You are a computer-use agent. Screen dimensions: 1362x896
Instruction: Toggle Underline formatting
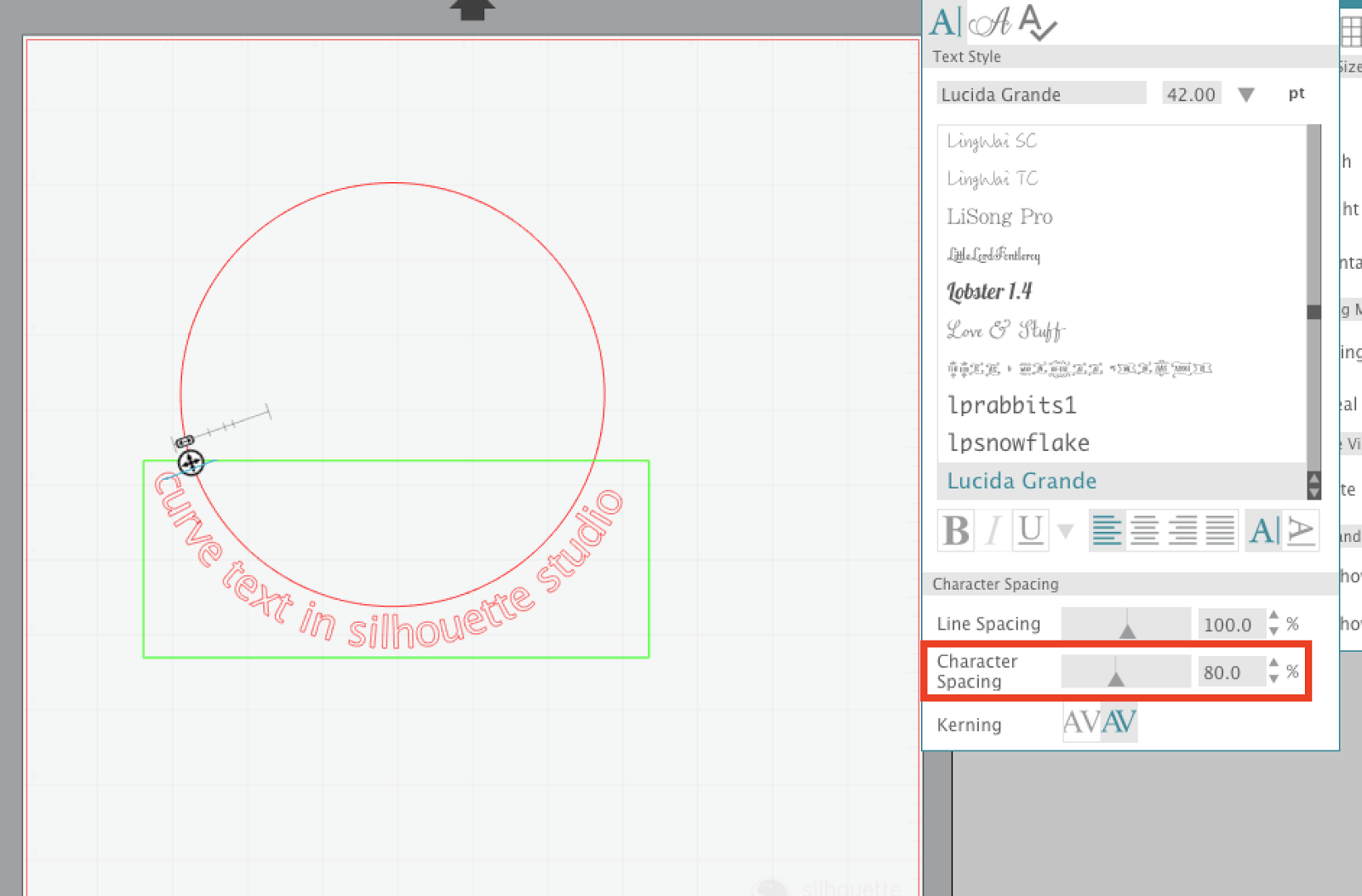coord(1030,531)
